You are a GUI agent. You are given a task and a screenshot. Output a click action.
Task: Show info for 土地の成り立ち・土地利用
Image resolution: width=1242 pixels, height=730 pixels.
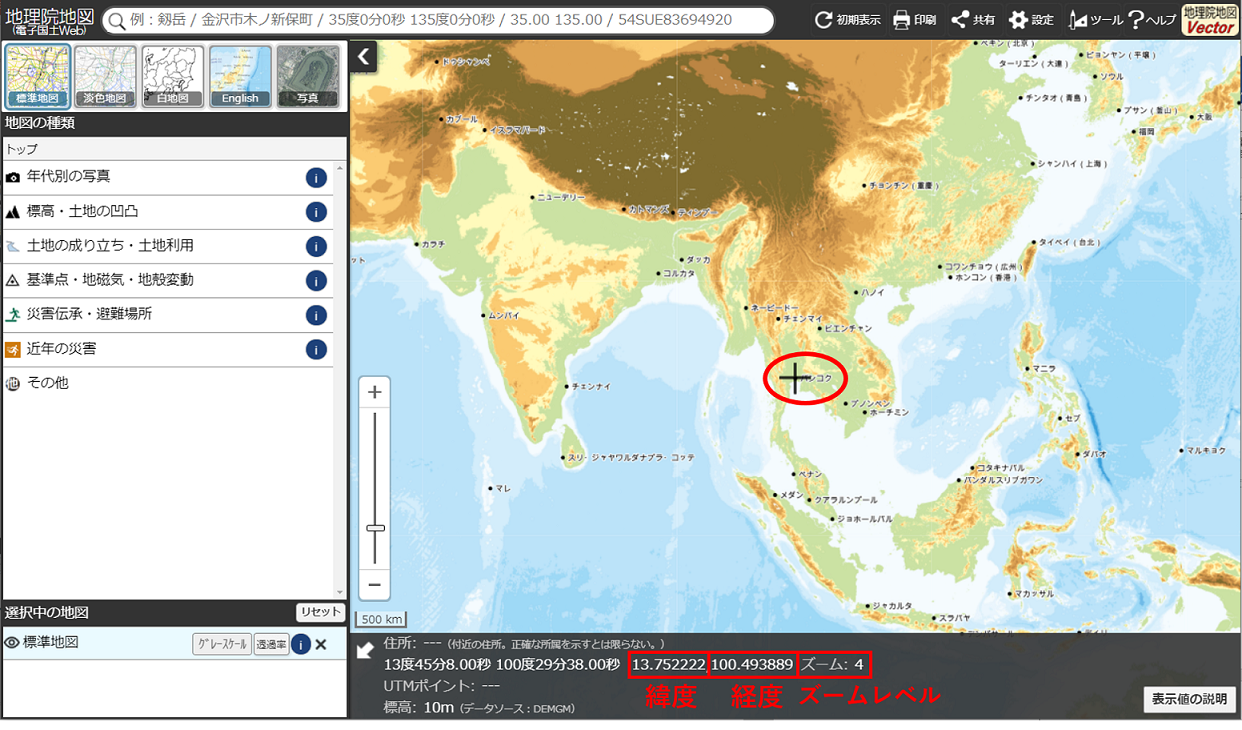pos(316,246)
